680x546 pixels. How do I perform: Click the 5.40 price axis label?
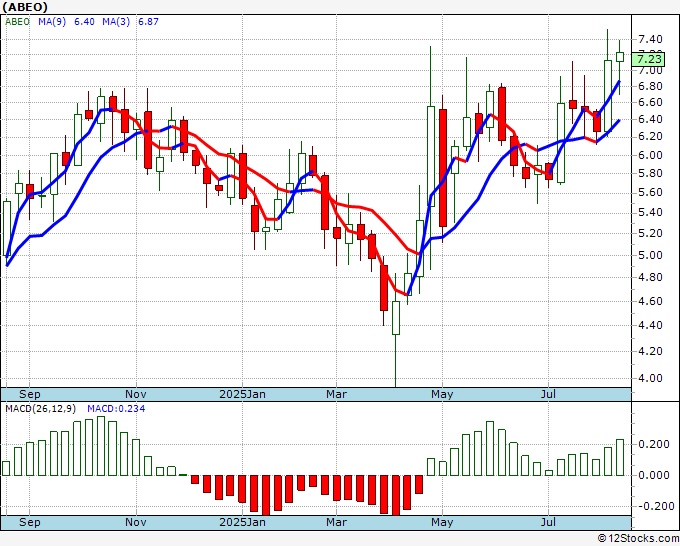[650, 213]
